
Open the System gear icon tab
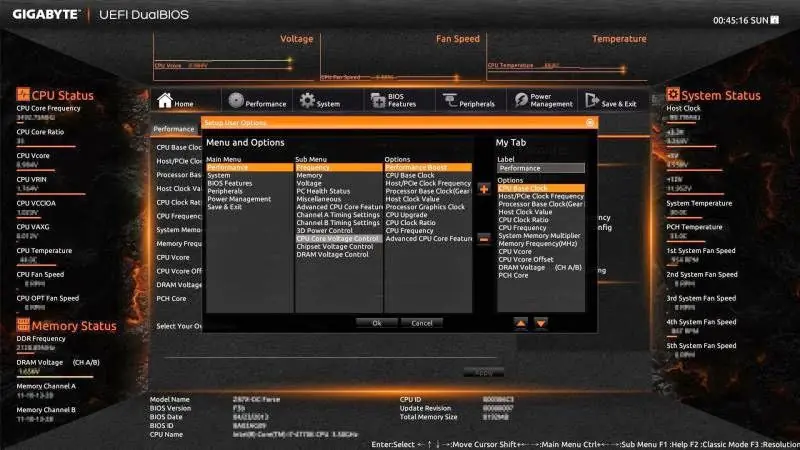[307, 100]
